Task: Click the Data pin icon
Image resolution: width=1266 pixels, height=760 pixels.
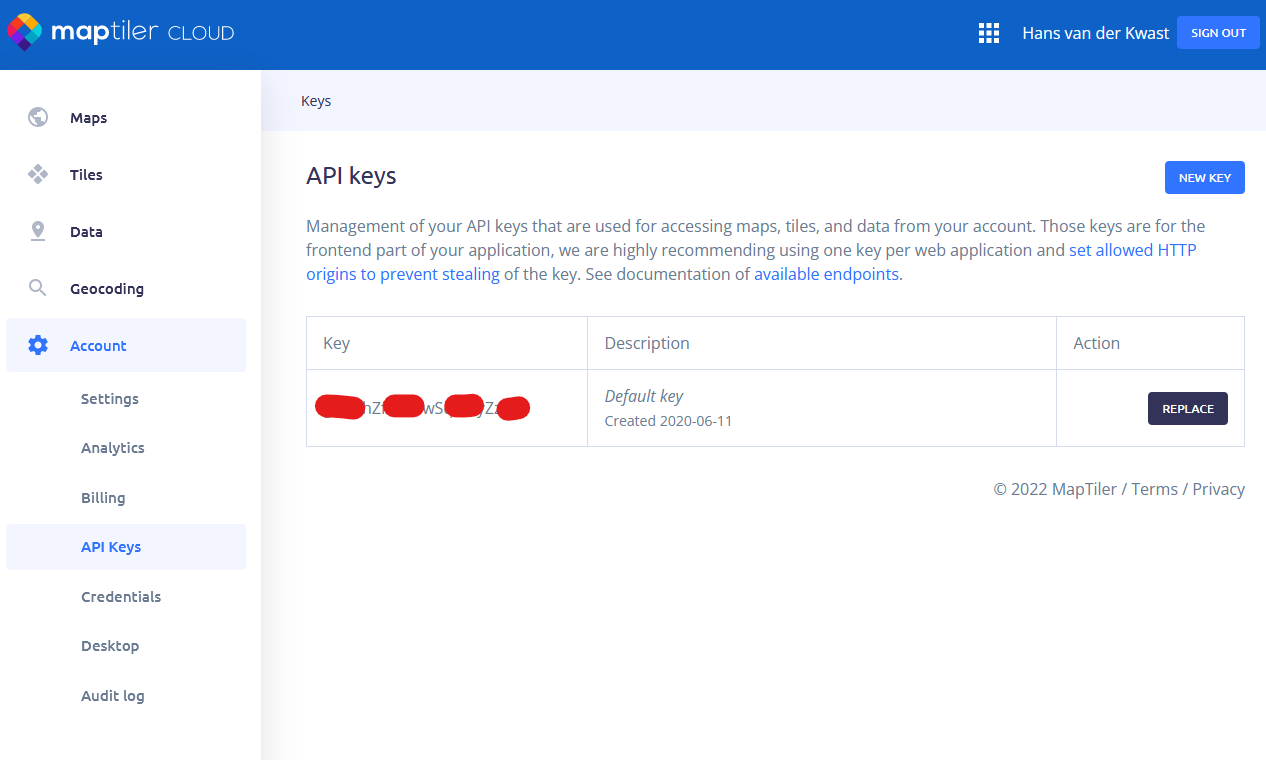Action: pyautogui.click(x=38, y=232)
